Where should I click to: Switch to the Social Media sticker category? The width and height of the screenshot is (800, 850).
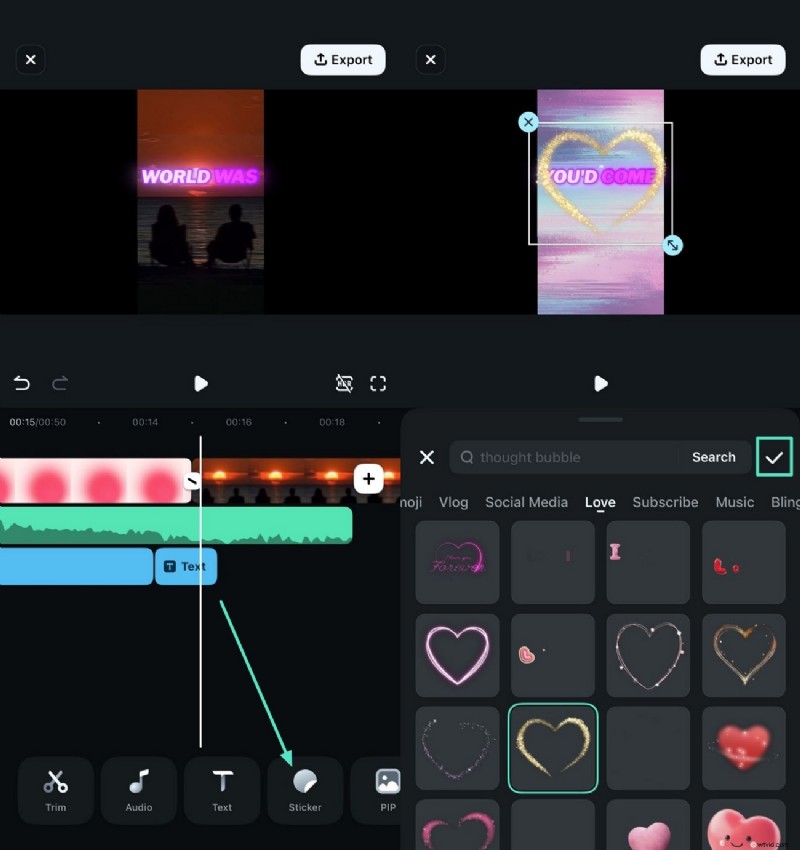coord(526,502)
